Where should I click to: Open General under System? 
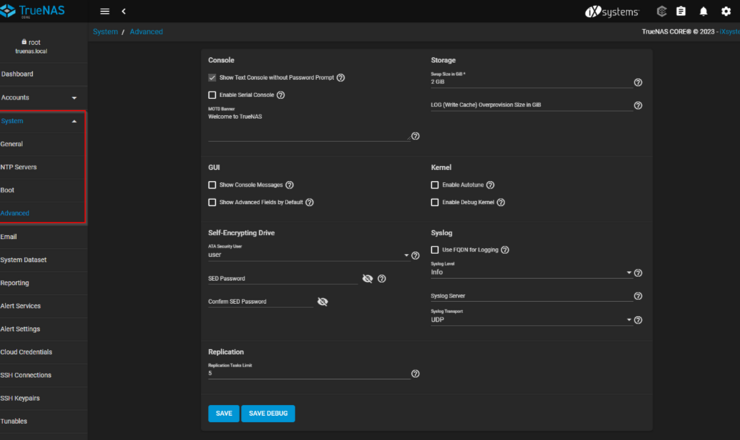[42, 144]
